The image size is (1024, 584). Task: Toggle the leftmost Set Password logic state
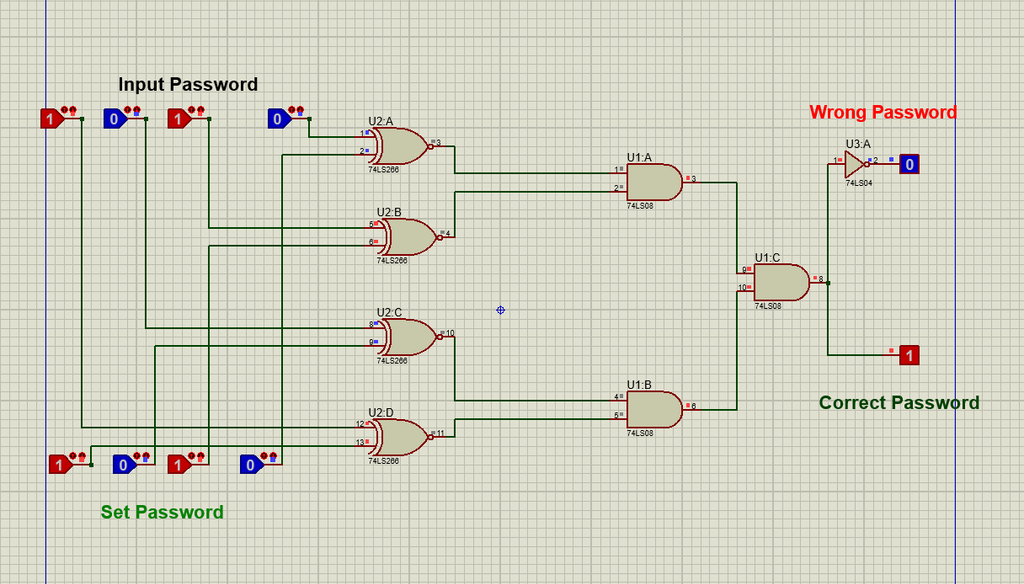click(61, 464)
